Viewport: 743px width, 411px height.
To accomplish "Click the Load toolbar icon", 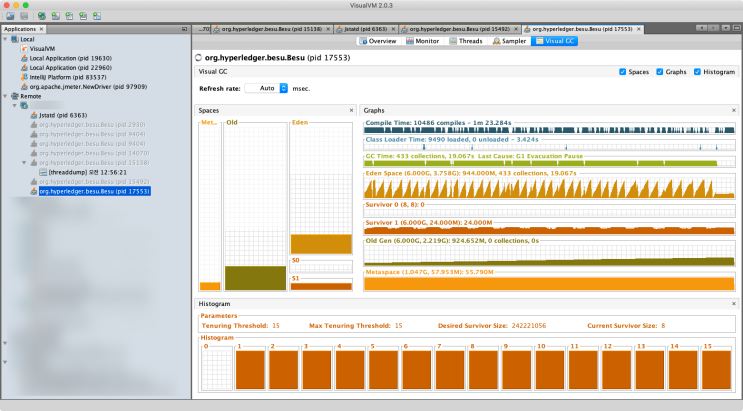I will 10,16.
